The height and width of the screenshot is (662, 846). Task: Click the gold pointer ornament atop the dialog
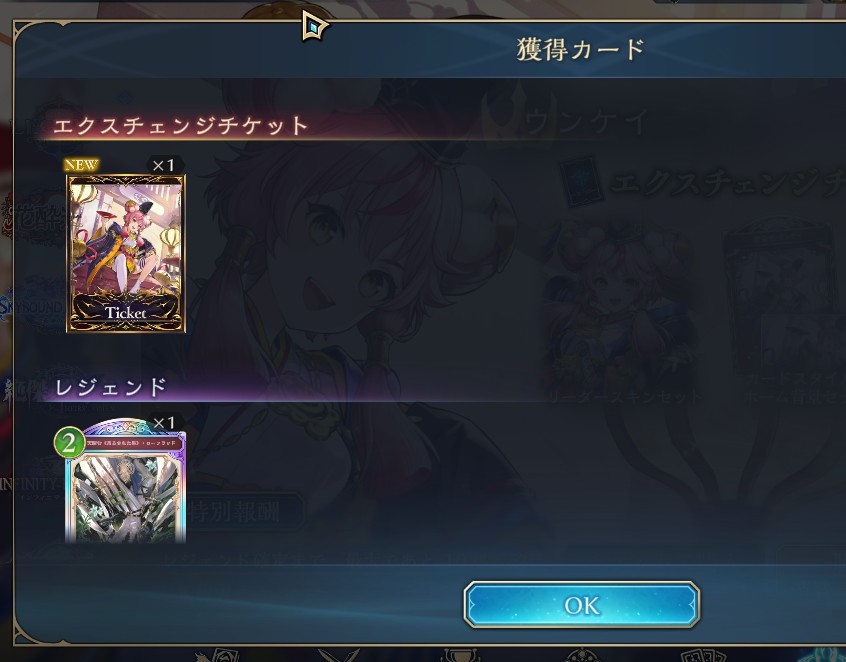(314, 25)
